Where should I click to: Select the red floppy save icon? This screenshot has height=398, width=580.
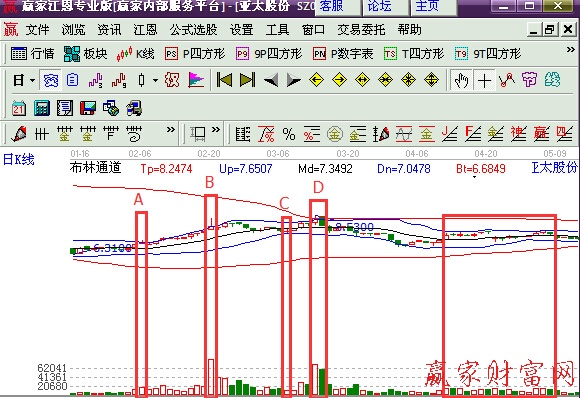click(x=88, y=108)
